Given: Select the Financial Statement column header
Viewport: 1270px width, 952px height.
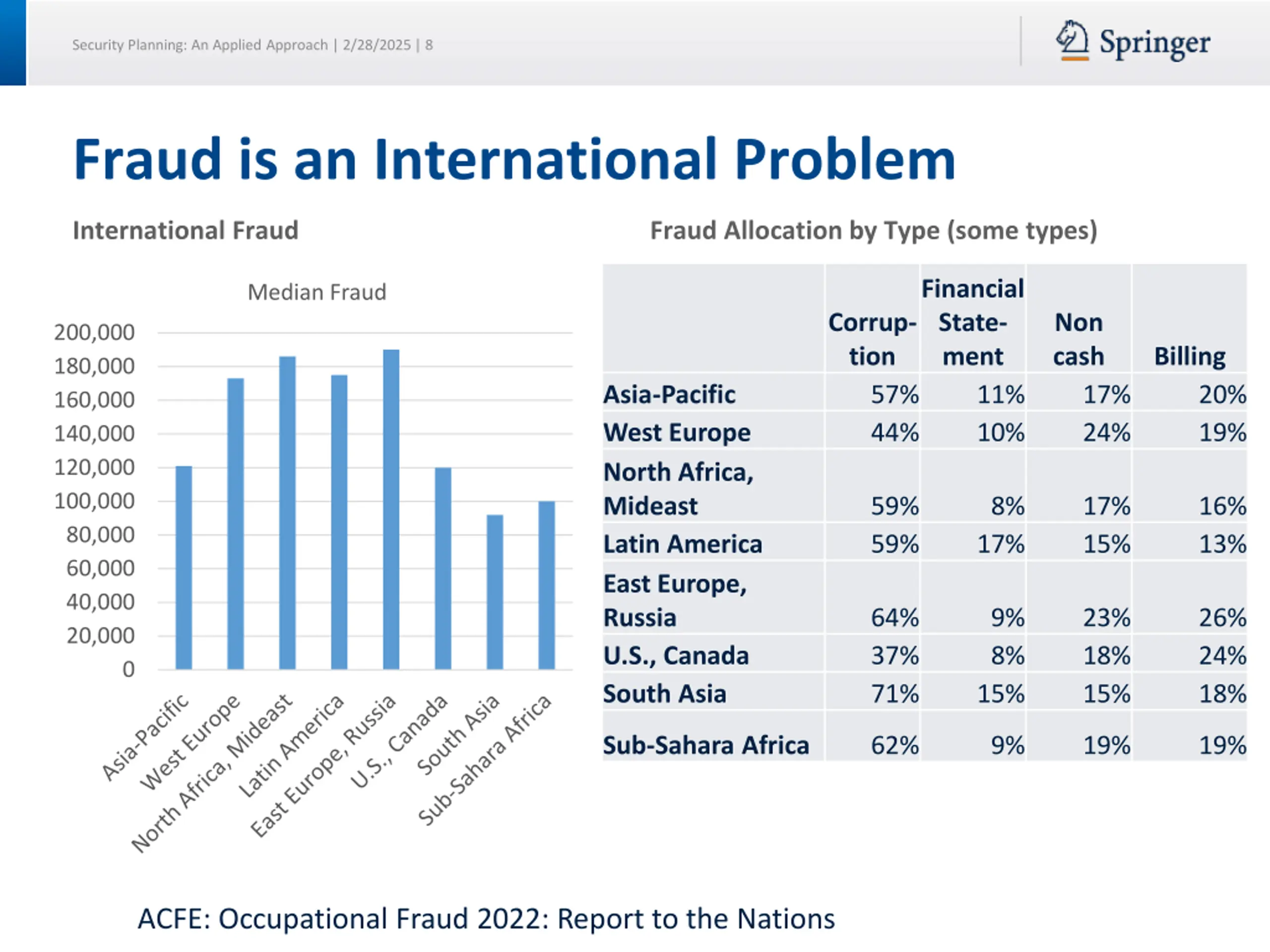Looking at the screenshot, I should point(973,322).
